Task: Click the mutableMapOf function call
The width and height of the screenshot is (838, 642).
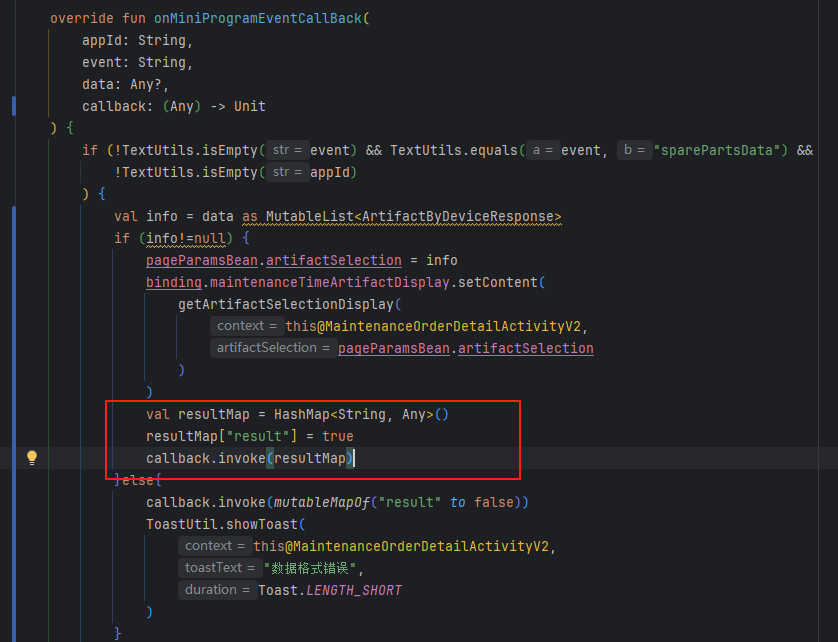Action: (321, 502)
